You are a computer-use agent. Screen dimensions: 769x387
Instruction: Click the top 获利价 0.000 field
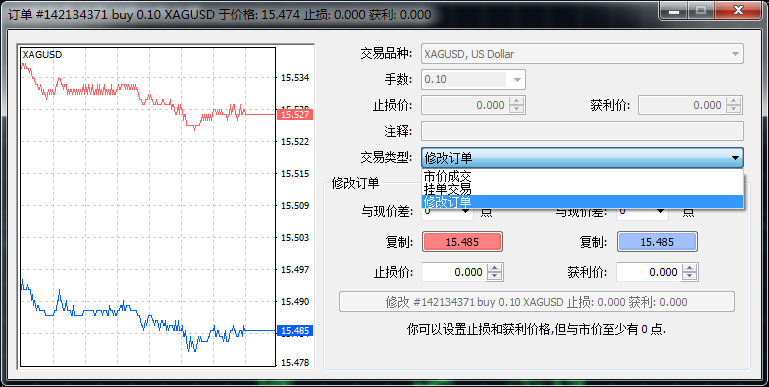coord(682,105)
